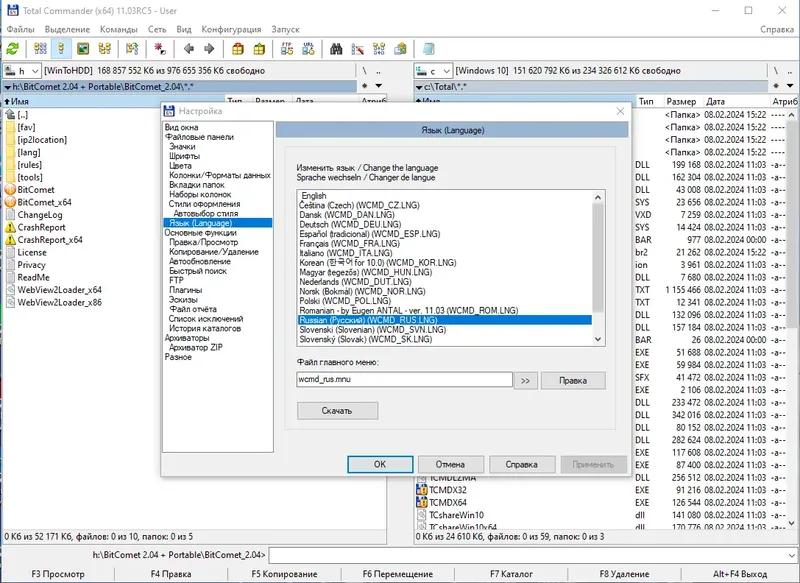800x583 pixels.
Task: Open command line history dropdown
Action: tap(791, 555)
